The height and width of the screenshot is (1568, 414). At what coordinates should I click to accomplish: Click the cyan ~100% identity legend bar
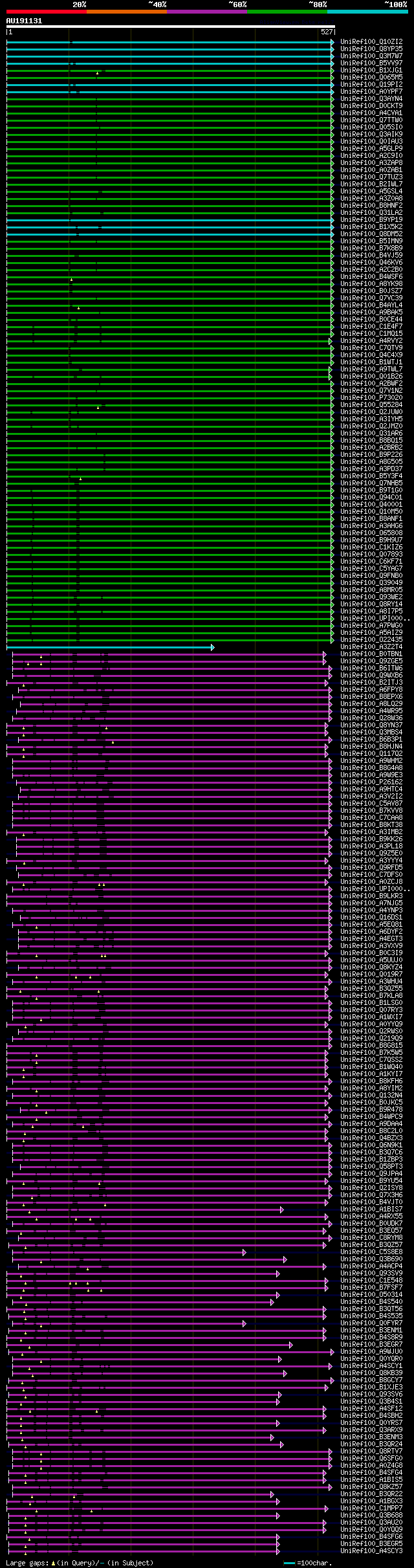tap(367, 12)
